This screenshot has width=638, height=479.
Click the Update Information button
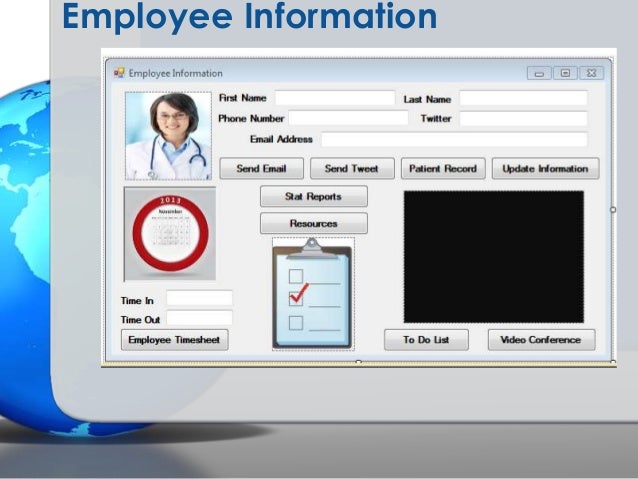pyautogui.click(x=546, y=168)
